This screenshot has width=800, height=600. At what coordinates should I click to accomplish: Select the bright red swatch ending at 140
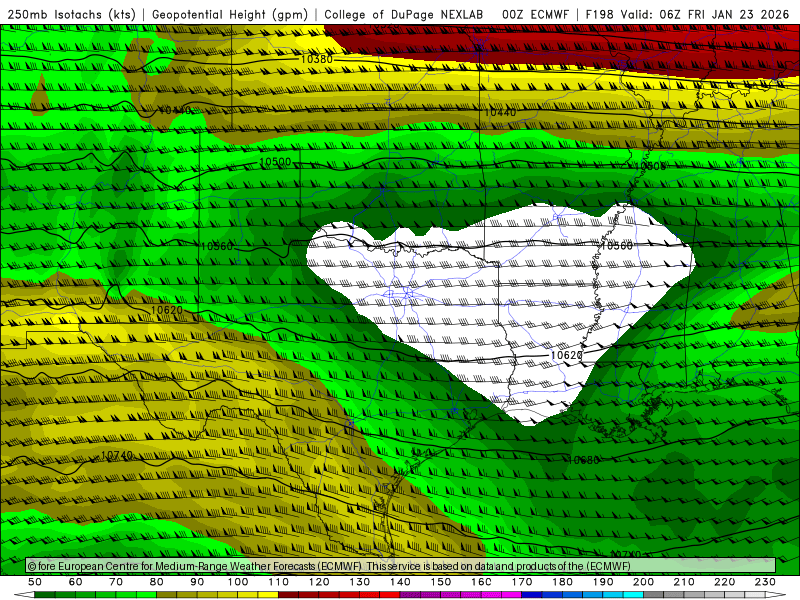(390, 595)
